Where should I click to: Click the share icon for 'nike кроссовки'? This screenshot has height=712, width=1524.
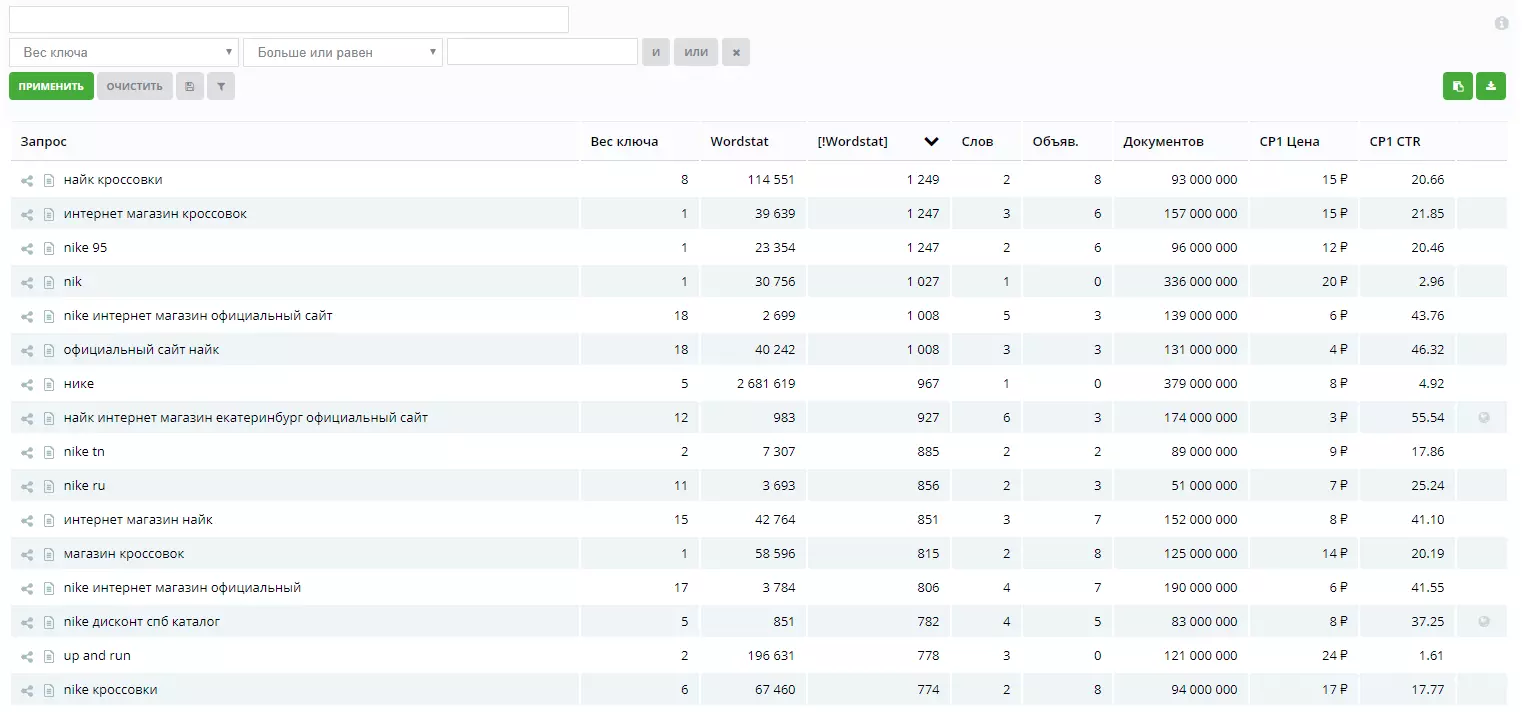[27, 690]
